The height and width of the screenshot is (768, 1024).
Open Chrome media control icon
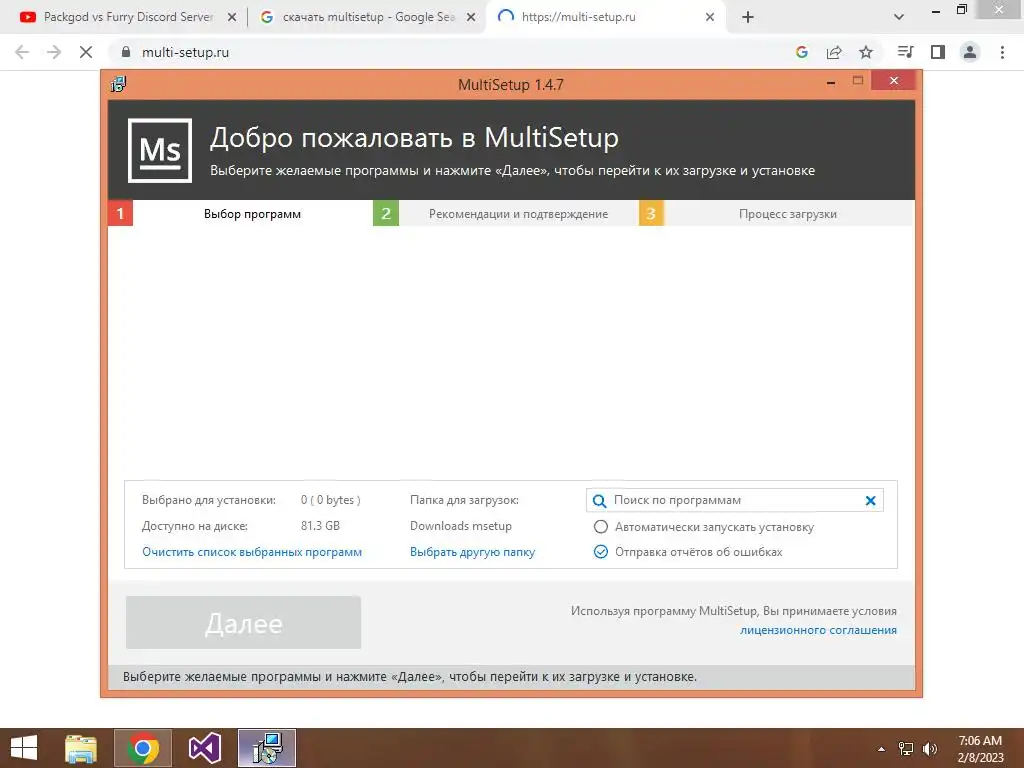(x=906, y=52)
